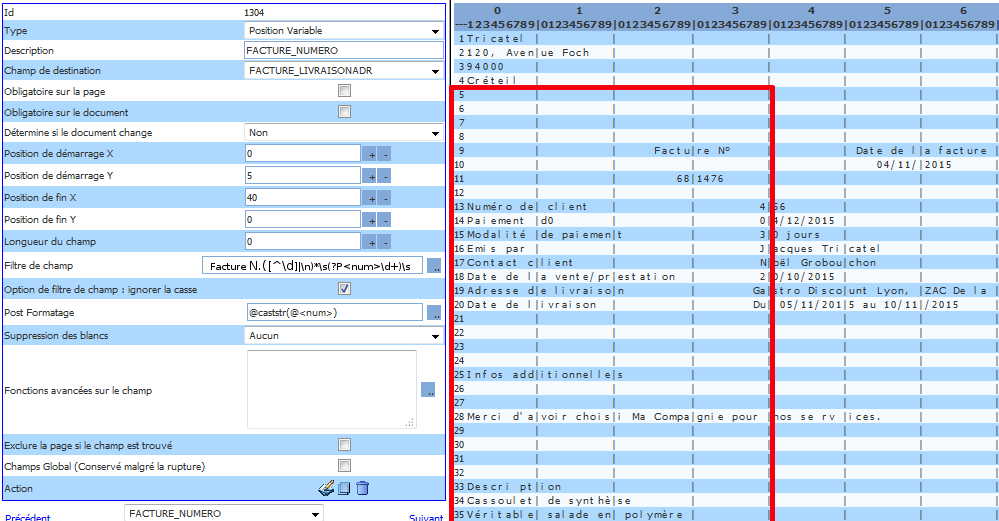Uncheck the ignorer la casse option

point(344,289)
